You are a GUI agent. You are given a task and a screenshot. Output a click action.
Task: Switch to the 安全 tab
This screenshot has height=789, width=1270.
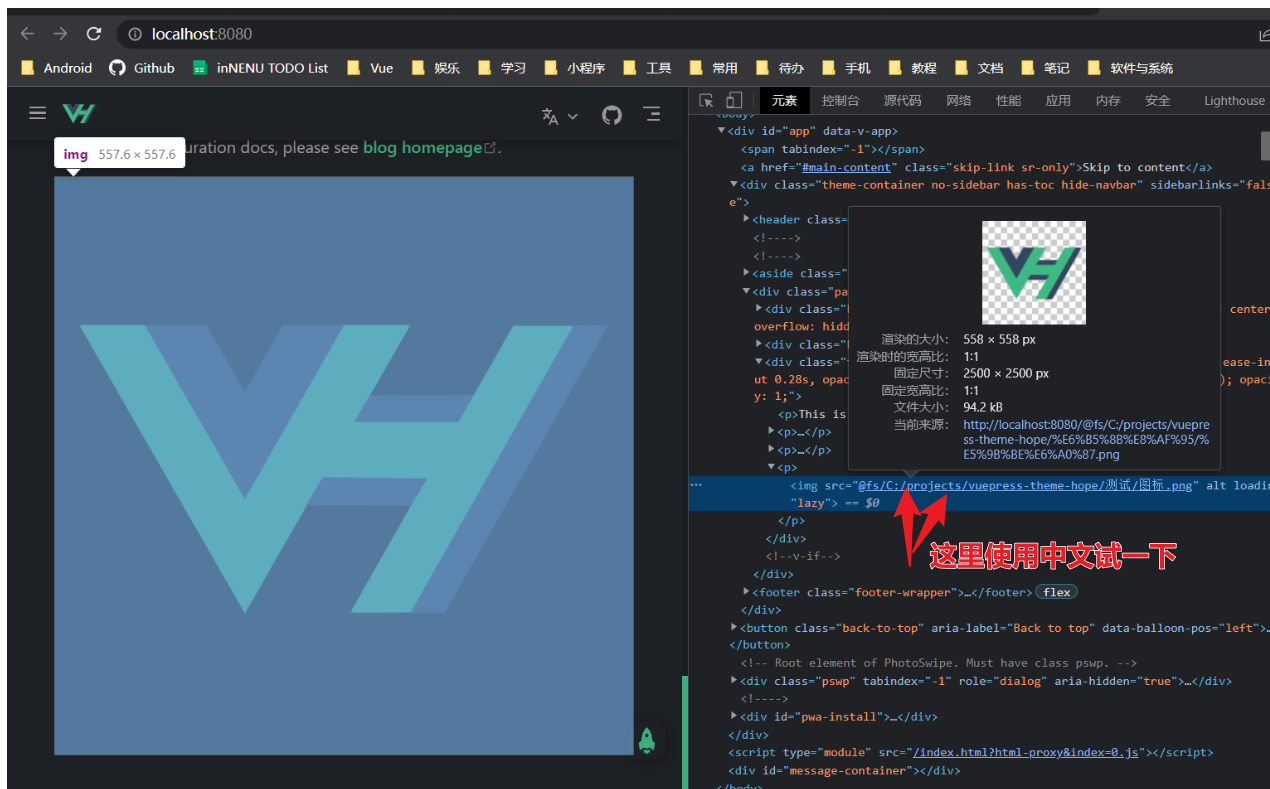tap(1157, 100)
